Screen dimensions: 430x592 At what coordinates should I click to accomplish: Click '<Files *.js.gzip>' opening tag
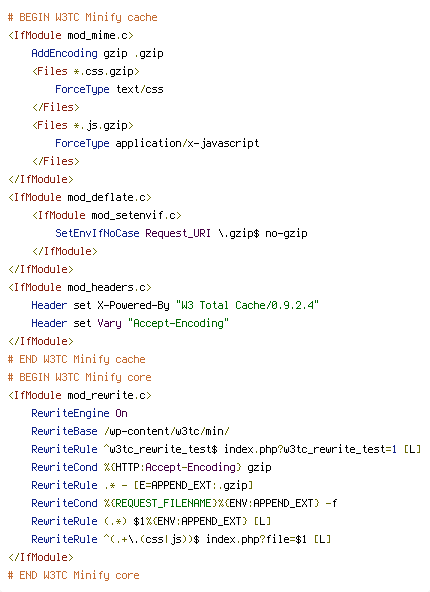(x=83, y=125)
